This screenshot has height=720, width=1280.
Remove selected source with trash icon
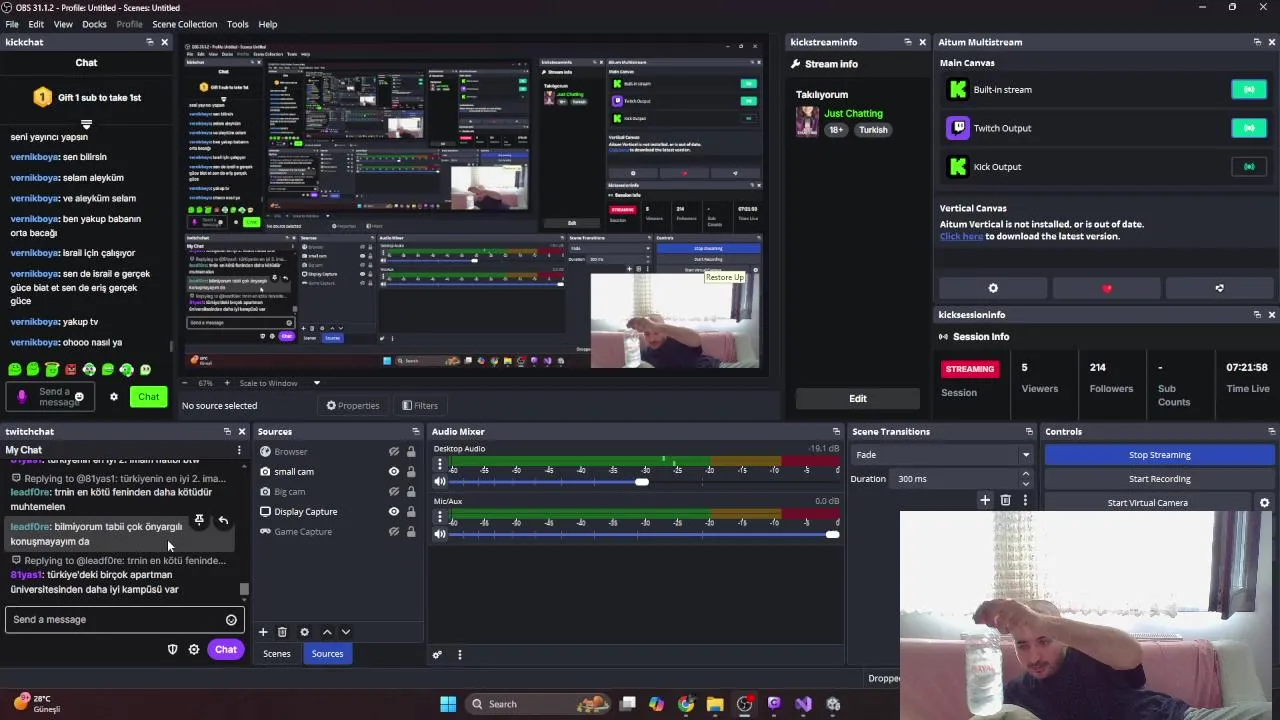coord(282,632)
